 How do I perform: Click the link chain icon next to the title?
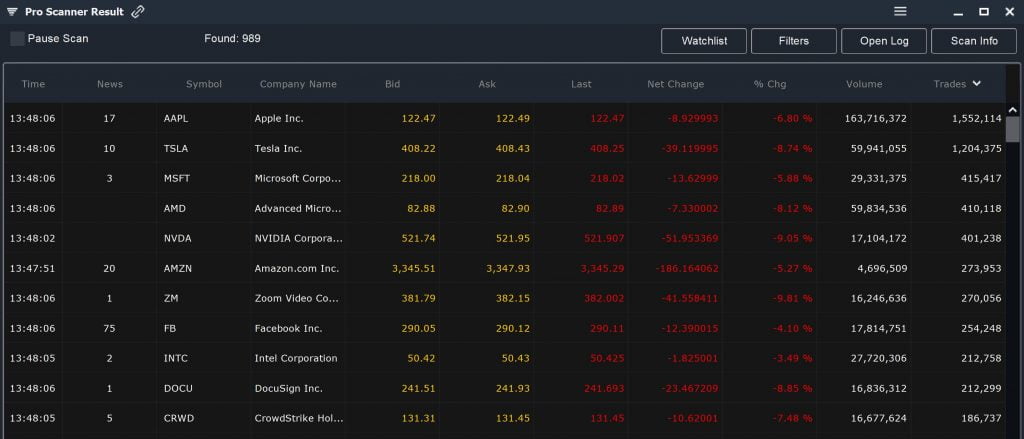point(138,12)
